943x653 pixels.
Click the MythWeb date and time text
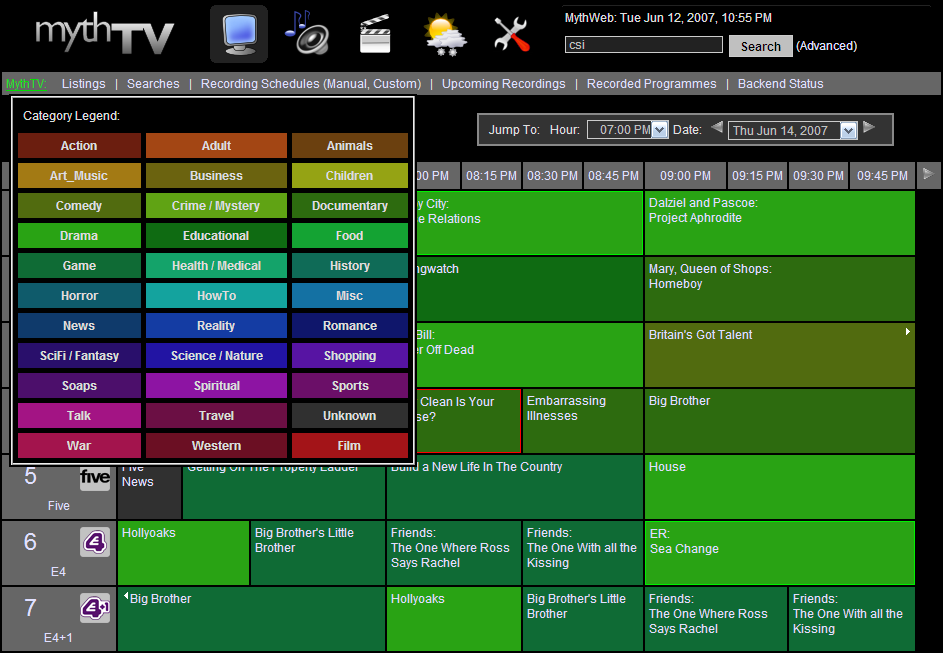(668, 18)
